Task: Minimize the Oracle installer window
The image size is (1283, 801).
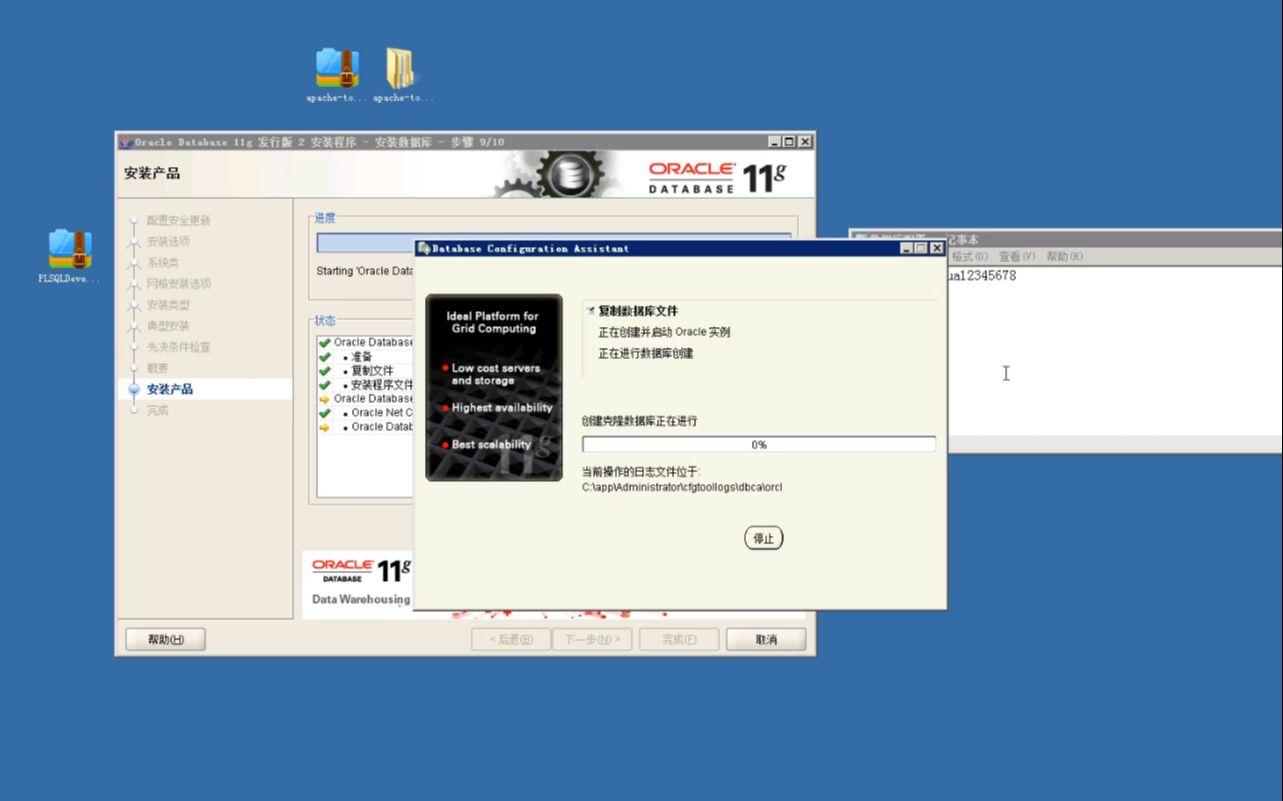Action: pyautogui.click(x=775, y=142)
